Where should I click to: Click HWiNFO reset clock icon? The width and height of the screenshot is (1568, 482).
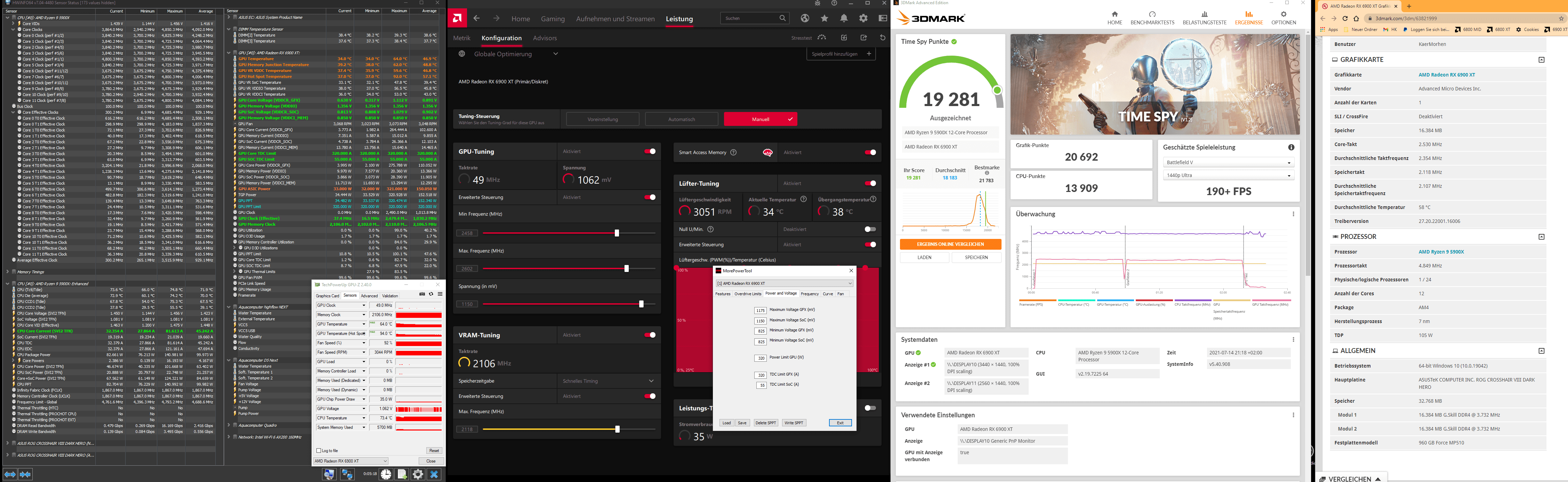[x=386, y=474]
